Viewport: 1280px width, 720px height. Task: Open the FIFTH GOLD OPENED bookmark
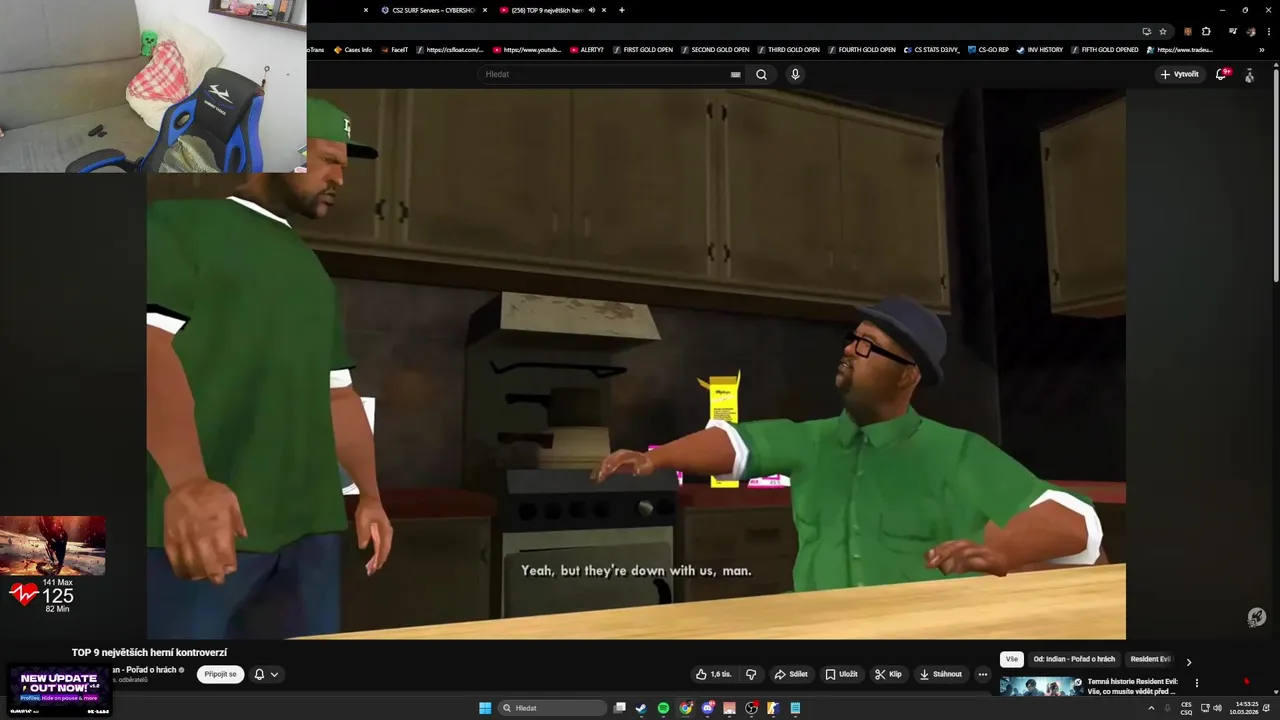pyautogui.click(x=1105, y=50)
